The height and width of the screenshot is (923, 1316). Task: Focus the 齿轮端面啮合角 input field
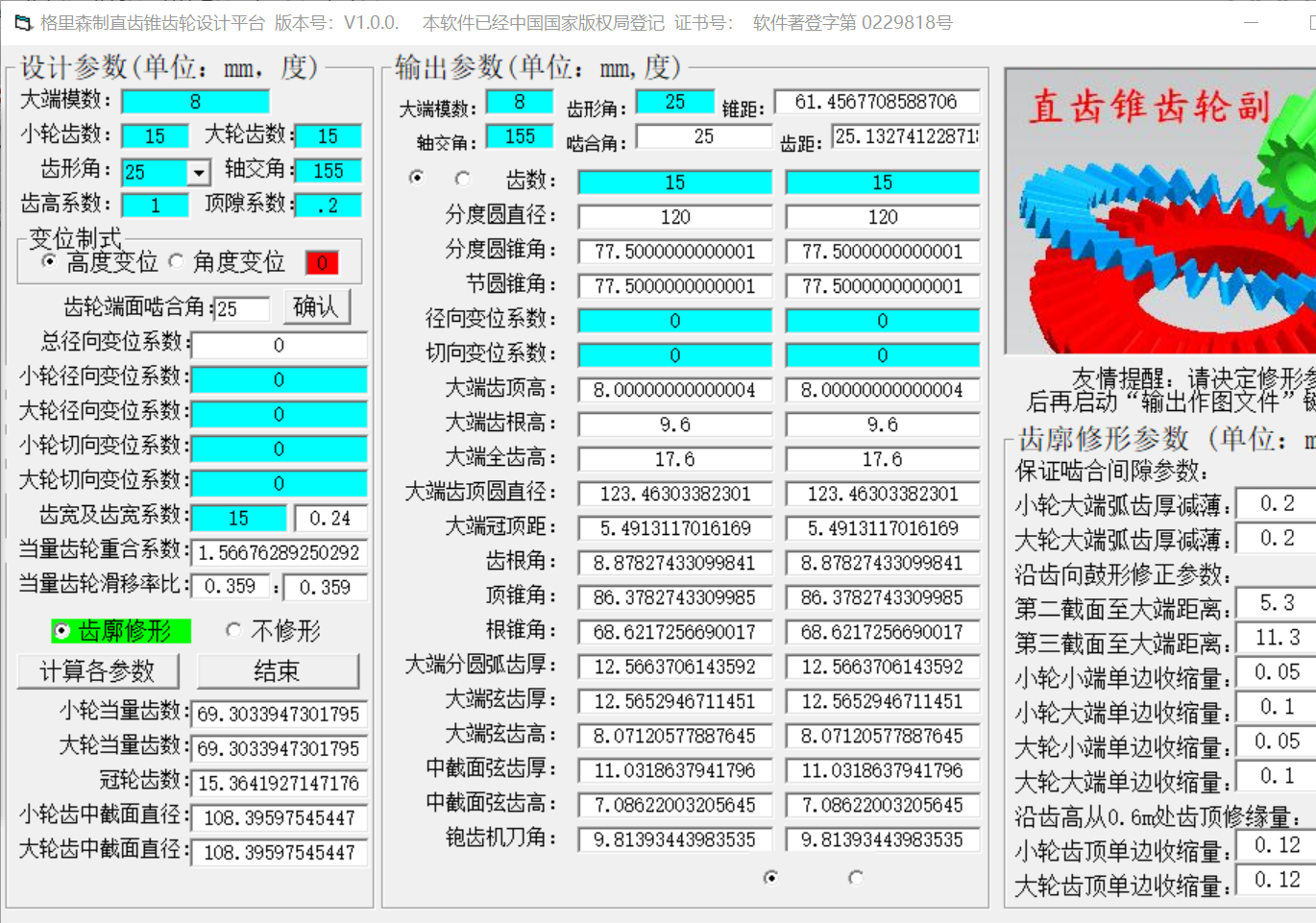tap(242, 309)
